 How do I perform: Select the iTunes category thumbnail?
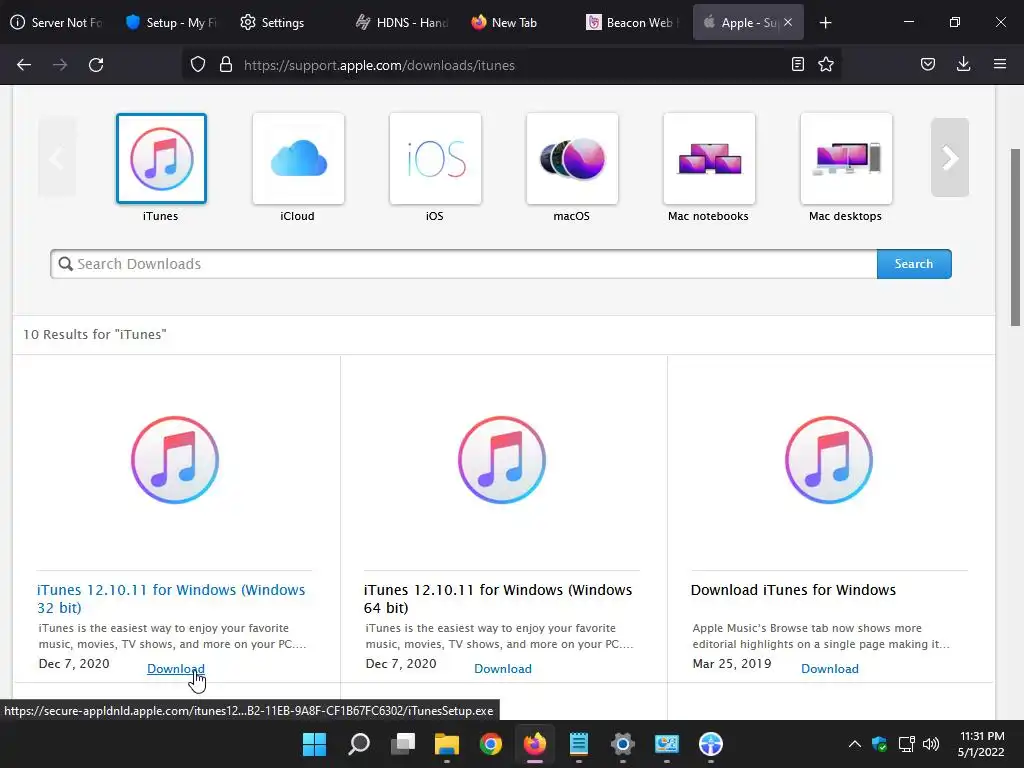pos(161,159)
